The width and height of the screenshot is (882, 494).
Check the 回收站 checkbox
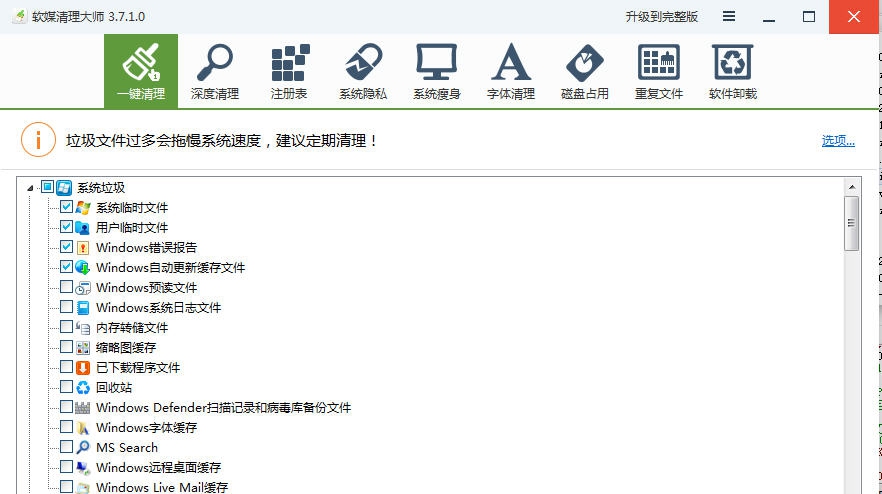point(66,387)
